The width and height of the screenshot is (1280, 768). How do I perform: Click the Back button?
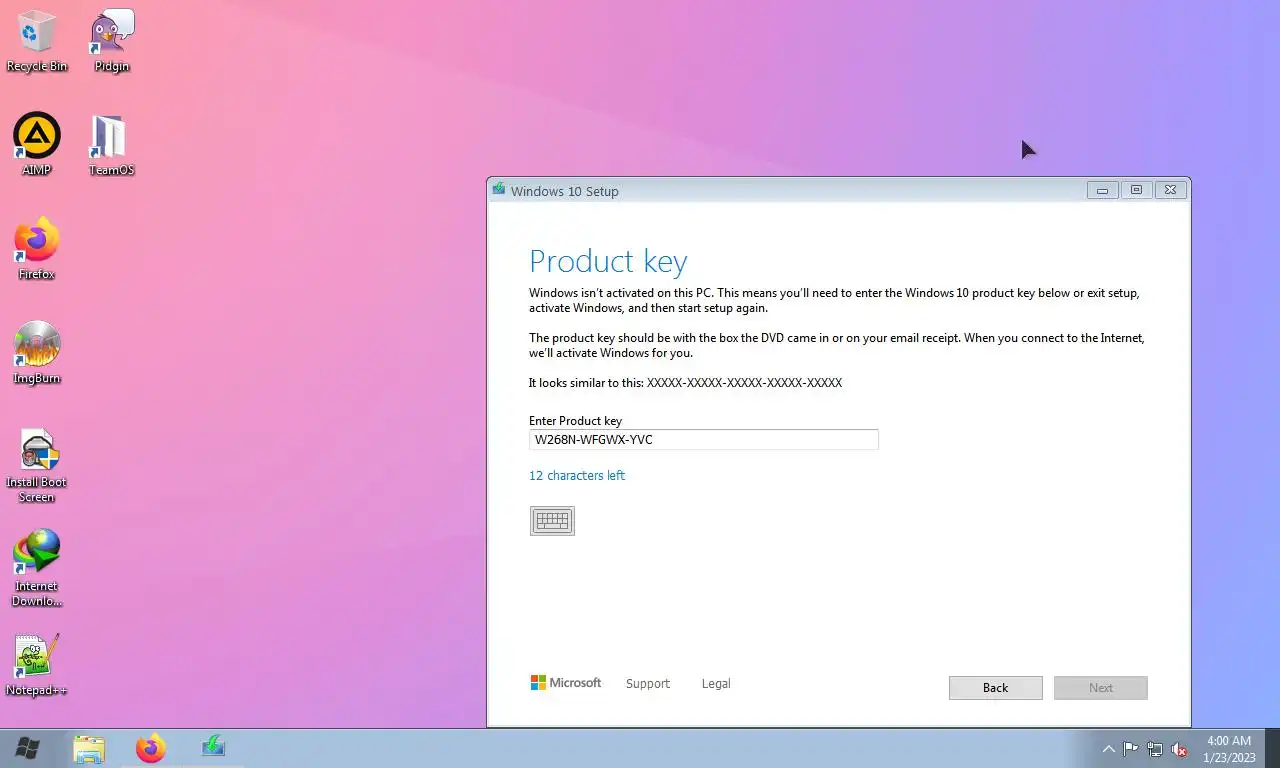(995, 688)
